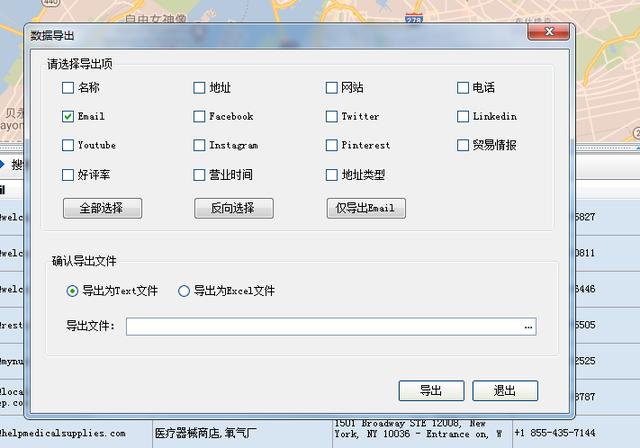Enable the Twitter export option
The image size is (640, 448).
[x=331, y=117]
